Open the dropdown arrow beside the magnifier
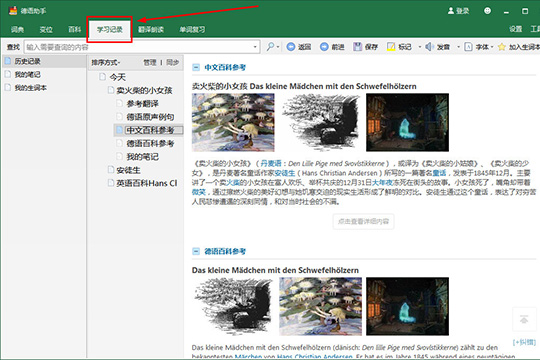 coord(278,47)
